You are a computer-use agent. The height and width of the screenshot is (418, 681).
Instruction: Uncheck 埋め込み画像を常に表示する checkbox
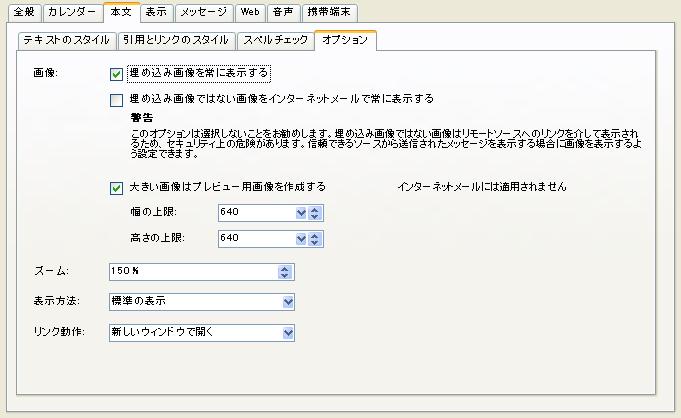coord(116,74)
